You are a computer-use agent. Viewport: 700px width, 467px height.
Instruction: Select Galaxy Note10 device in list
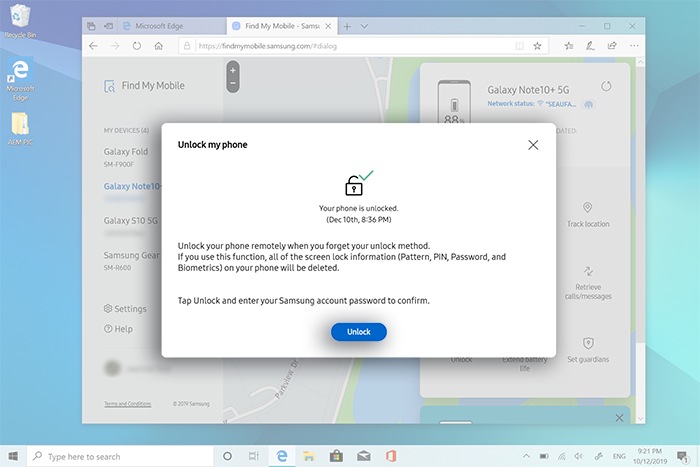tap(132, 186)
